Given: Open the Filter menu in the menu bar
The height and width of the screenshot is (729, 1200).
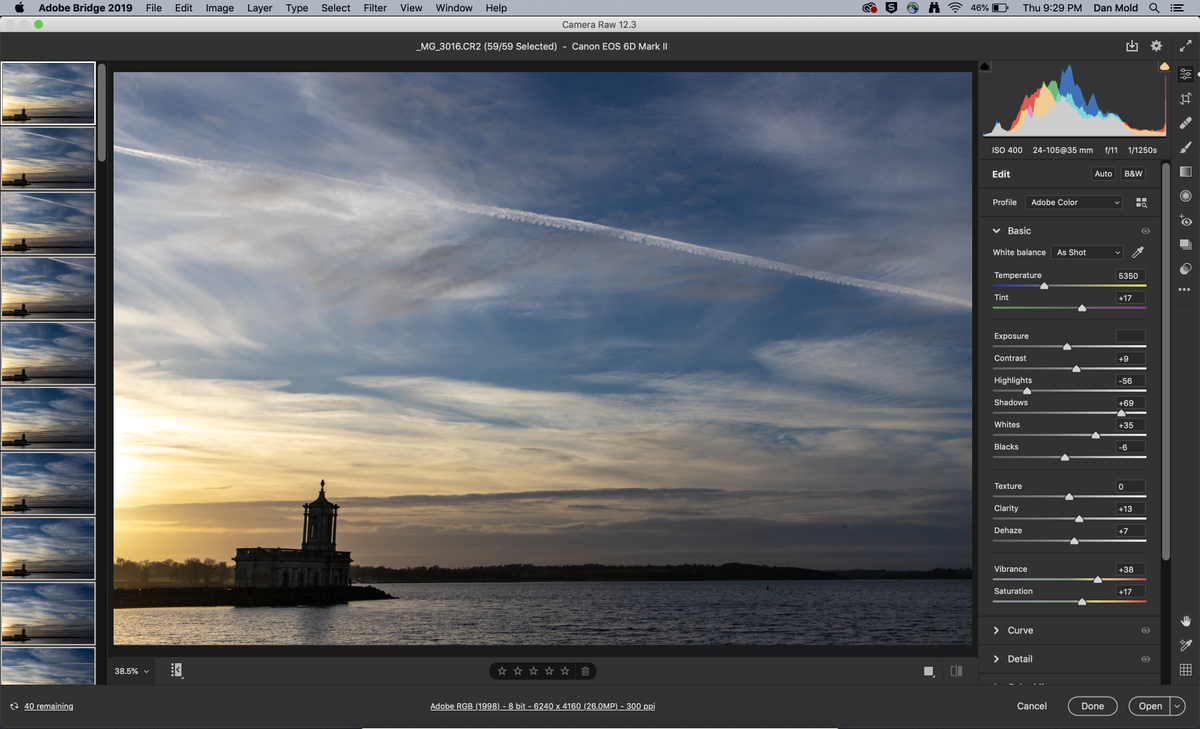Looking at the screenshot, I should pyautogui.click(x=374, y=8).
